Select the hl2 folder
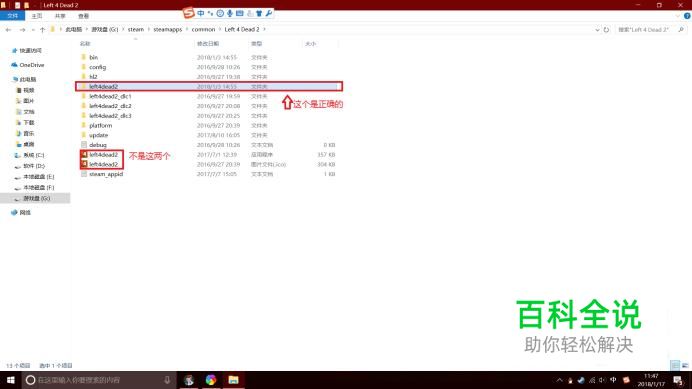The width and height of the screenshot is (692, 389). click(x=93, y=77)
